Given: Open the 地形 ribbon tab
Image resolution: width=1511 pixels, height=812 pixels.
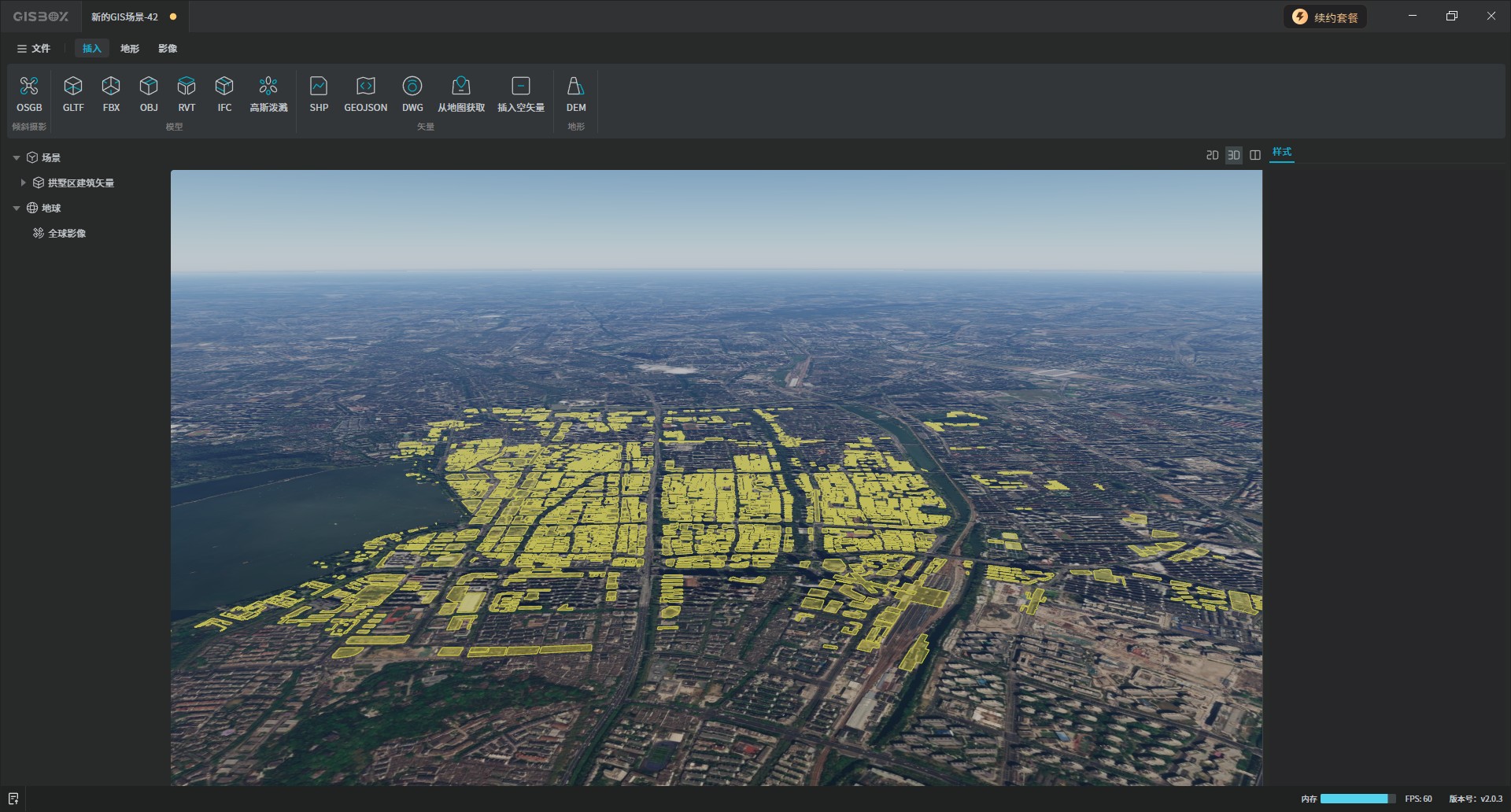Looking at the screenshot, I should (130, 49).
